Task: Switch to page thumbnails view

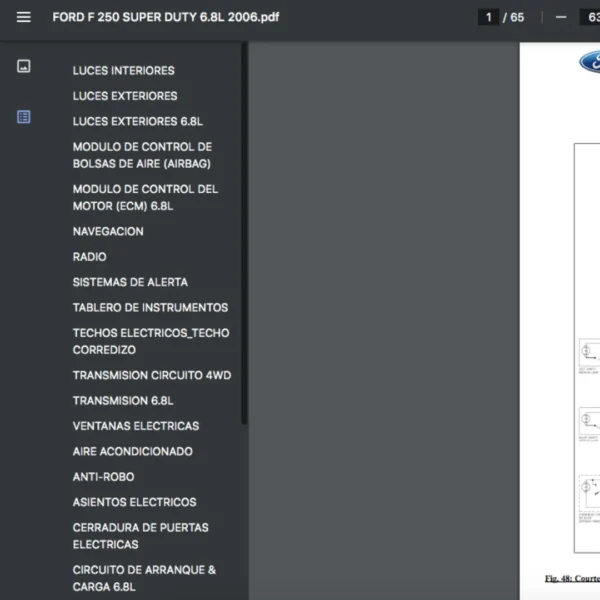Action: coord(24,66)
